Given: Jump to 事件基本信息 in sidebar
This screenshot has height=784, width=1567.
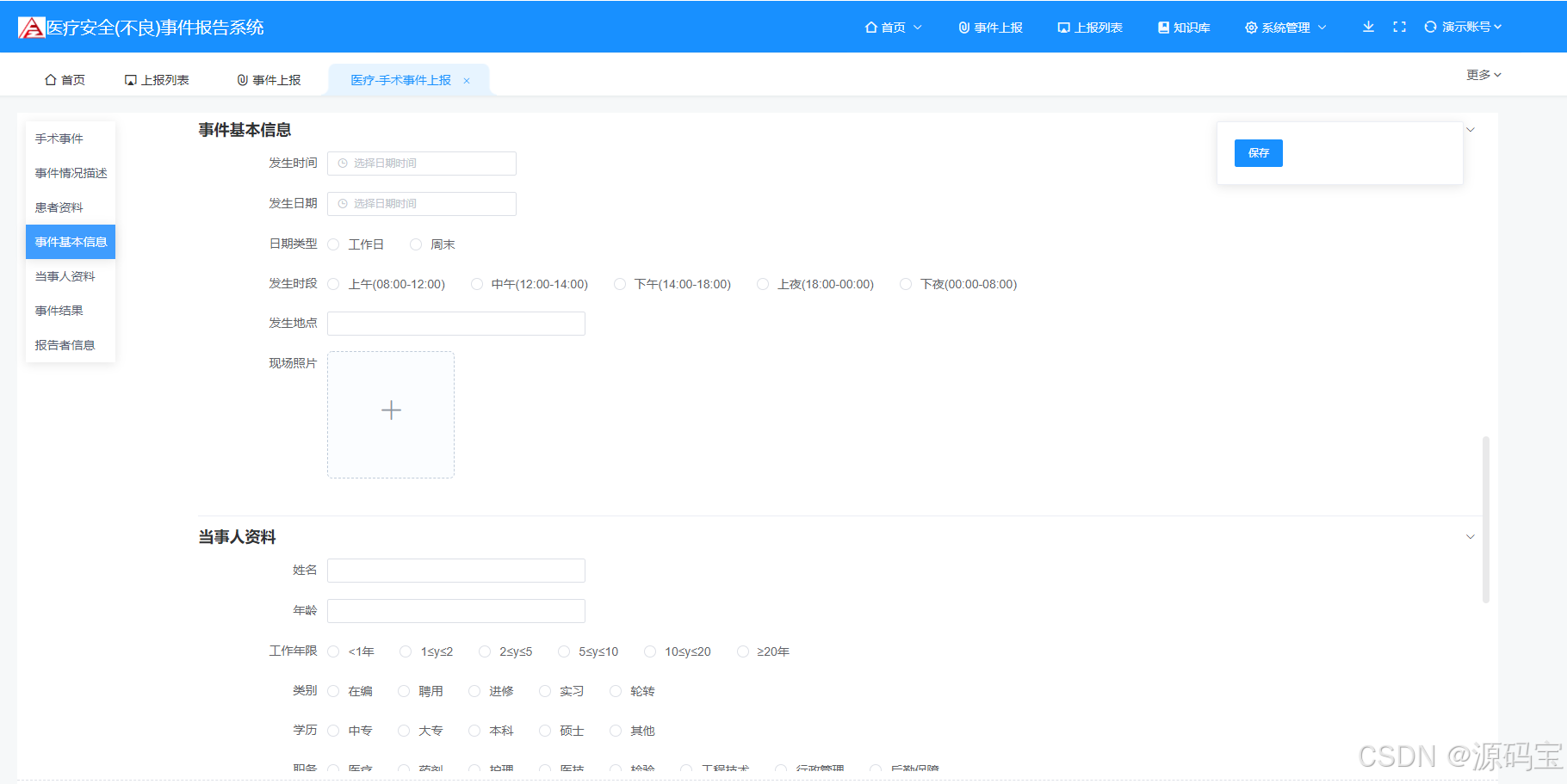Looking at the screenshot, I should pyautogui.click(x=71, y=242).
